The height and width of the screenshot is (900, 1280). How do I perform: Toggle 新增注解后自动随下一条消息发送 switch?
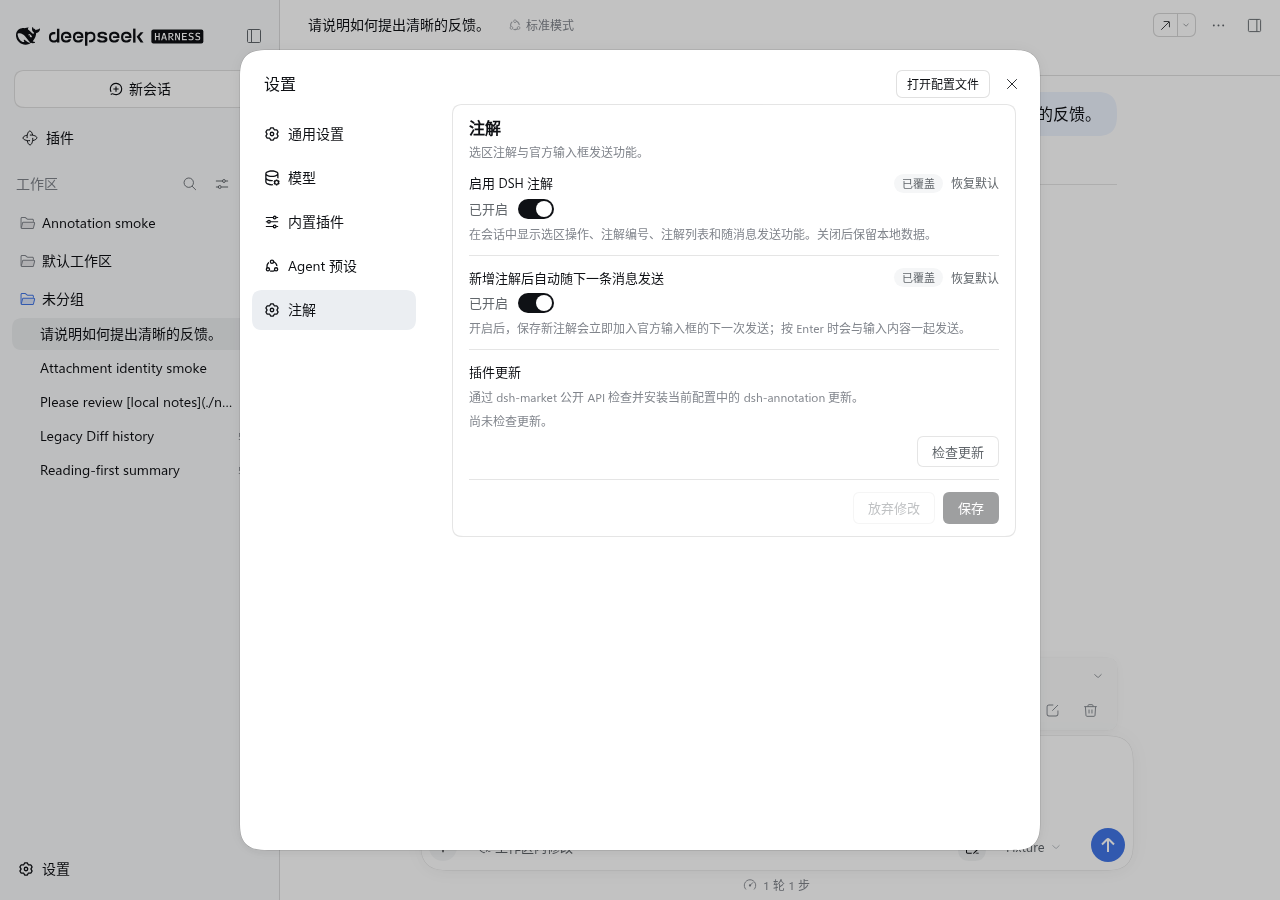536,303
